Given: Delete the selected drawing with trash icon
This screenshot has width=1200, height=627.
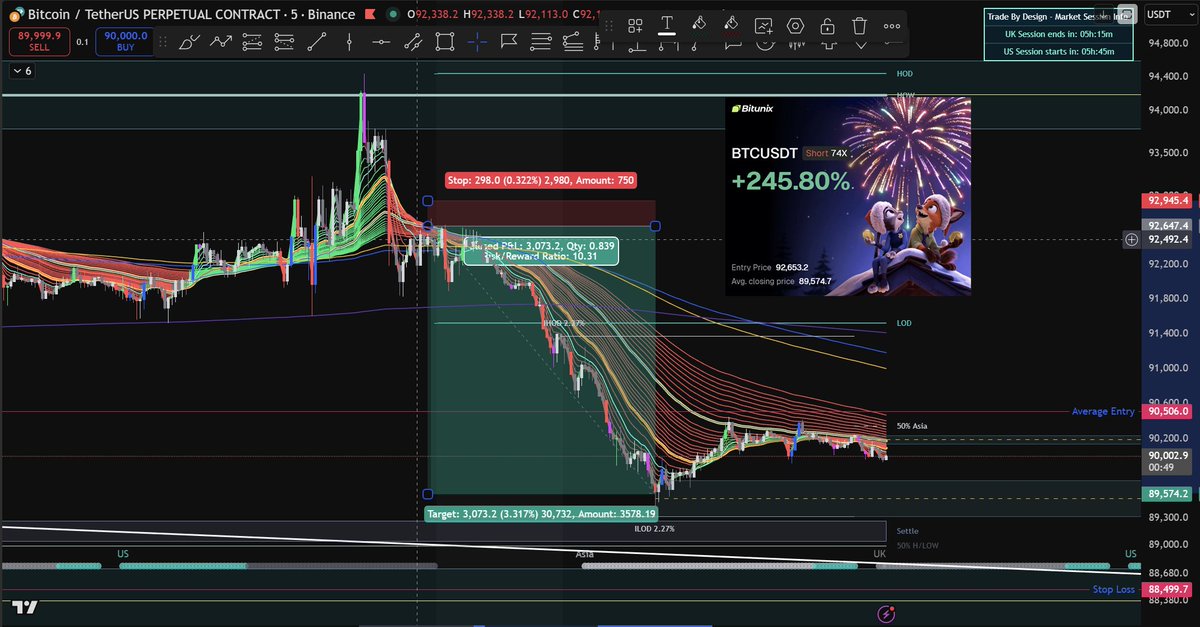Looking at the screenshot, I should click(x=859, y=25).
